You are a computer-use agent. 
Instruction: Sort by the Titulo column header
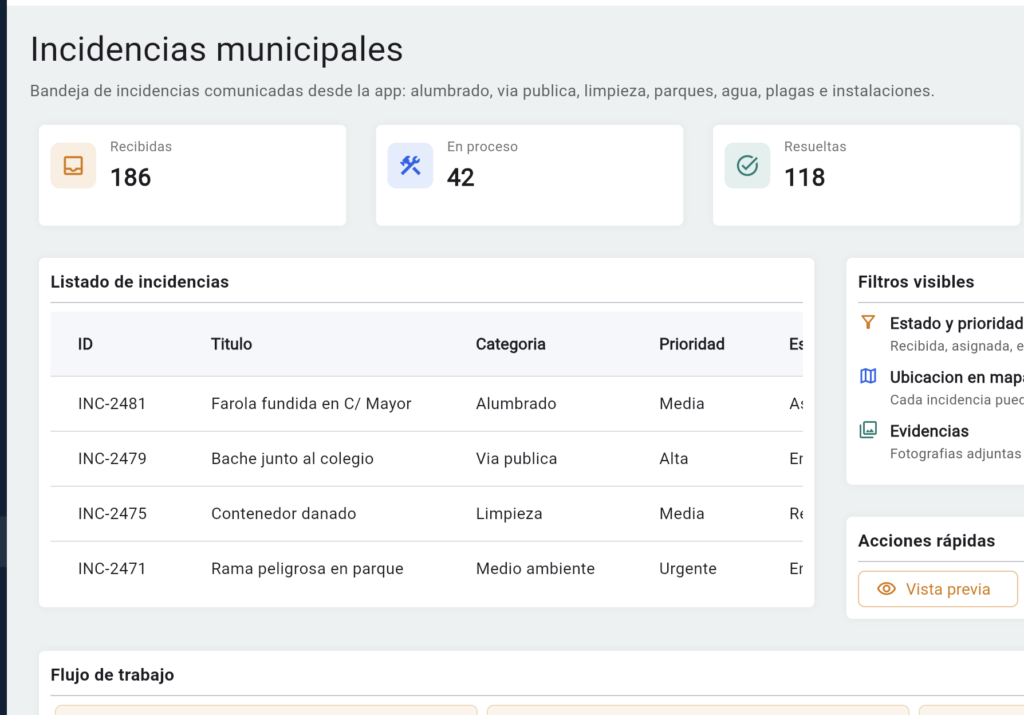coord(231,344)
